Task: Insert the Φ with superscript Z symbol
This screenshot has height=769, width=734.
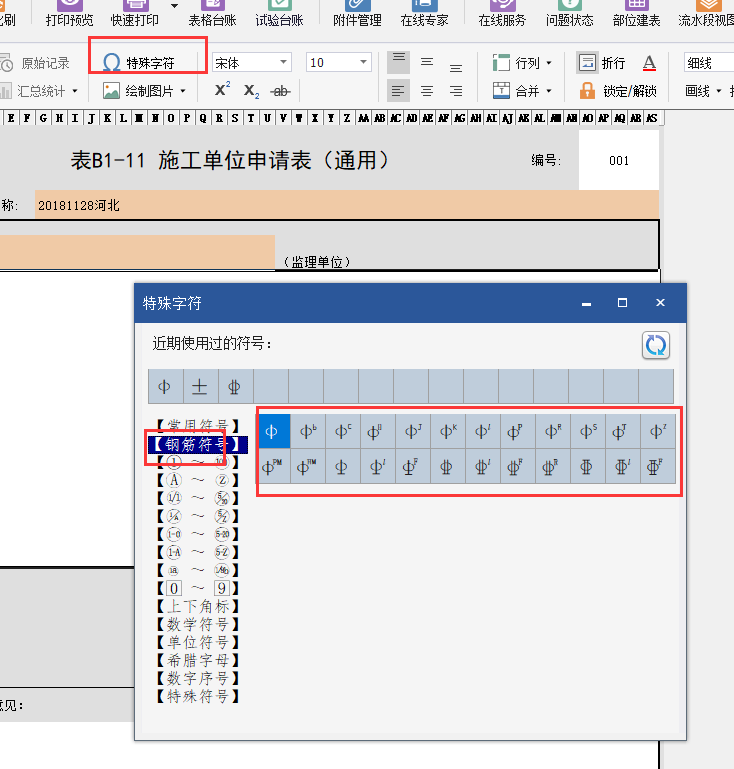Action: (658, 432)
